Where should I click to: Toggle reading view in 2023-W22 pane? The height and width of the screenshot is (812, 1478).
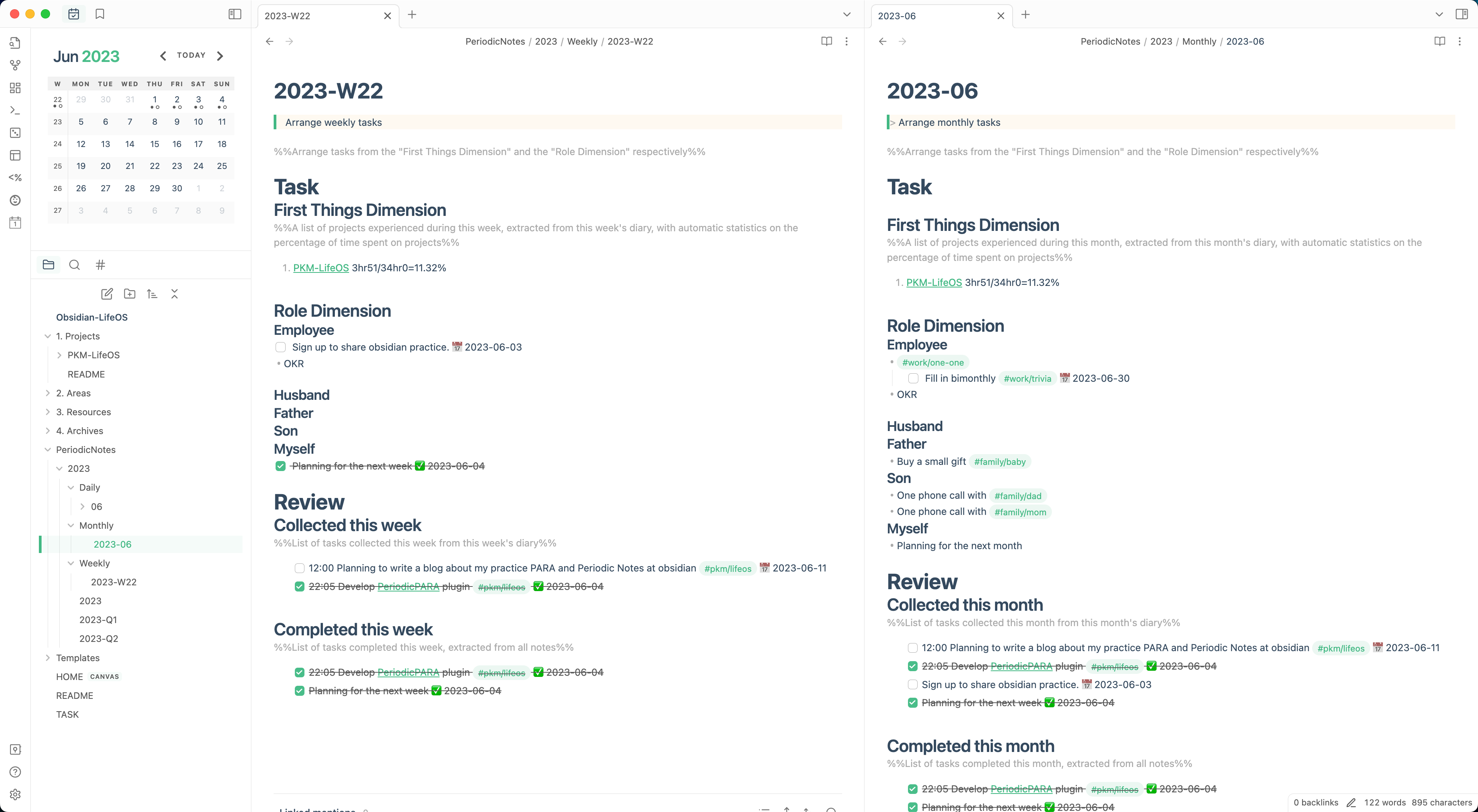pyautogui.click(x=826, y=41)
